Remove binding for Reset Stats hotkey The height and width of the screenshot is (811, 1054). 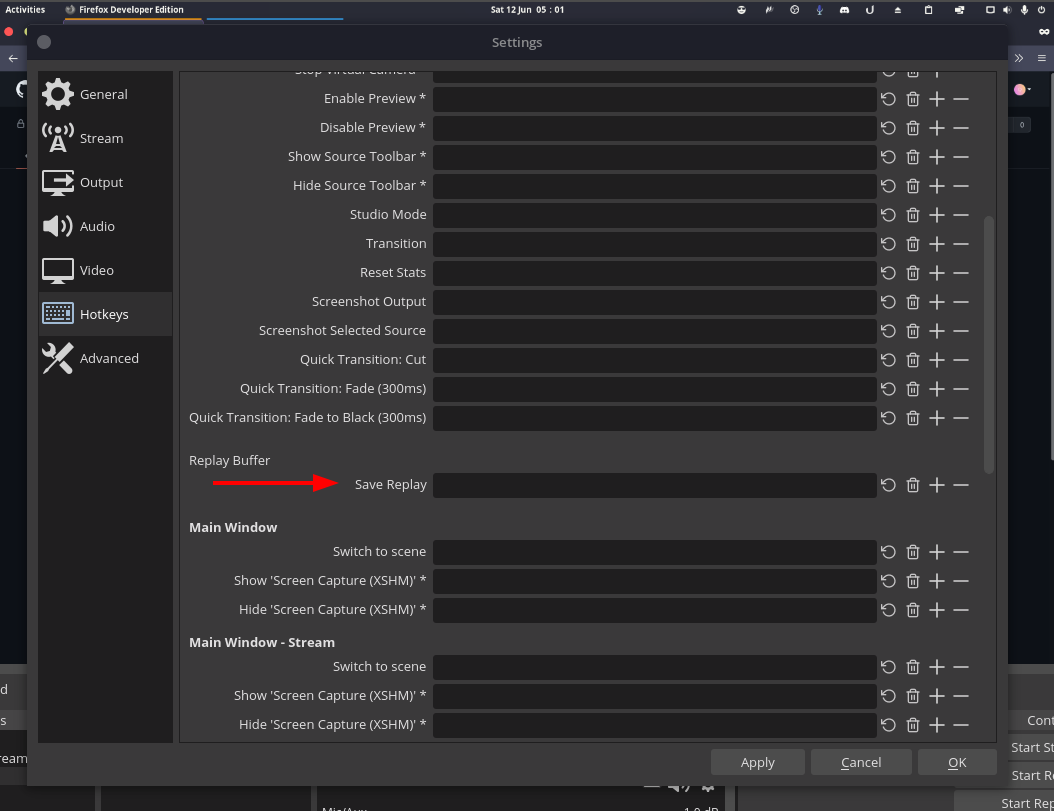click(x=961, y=272)
